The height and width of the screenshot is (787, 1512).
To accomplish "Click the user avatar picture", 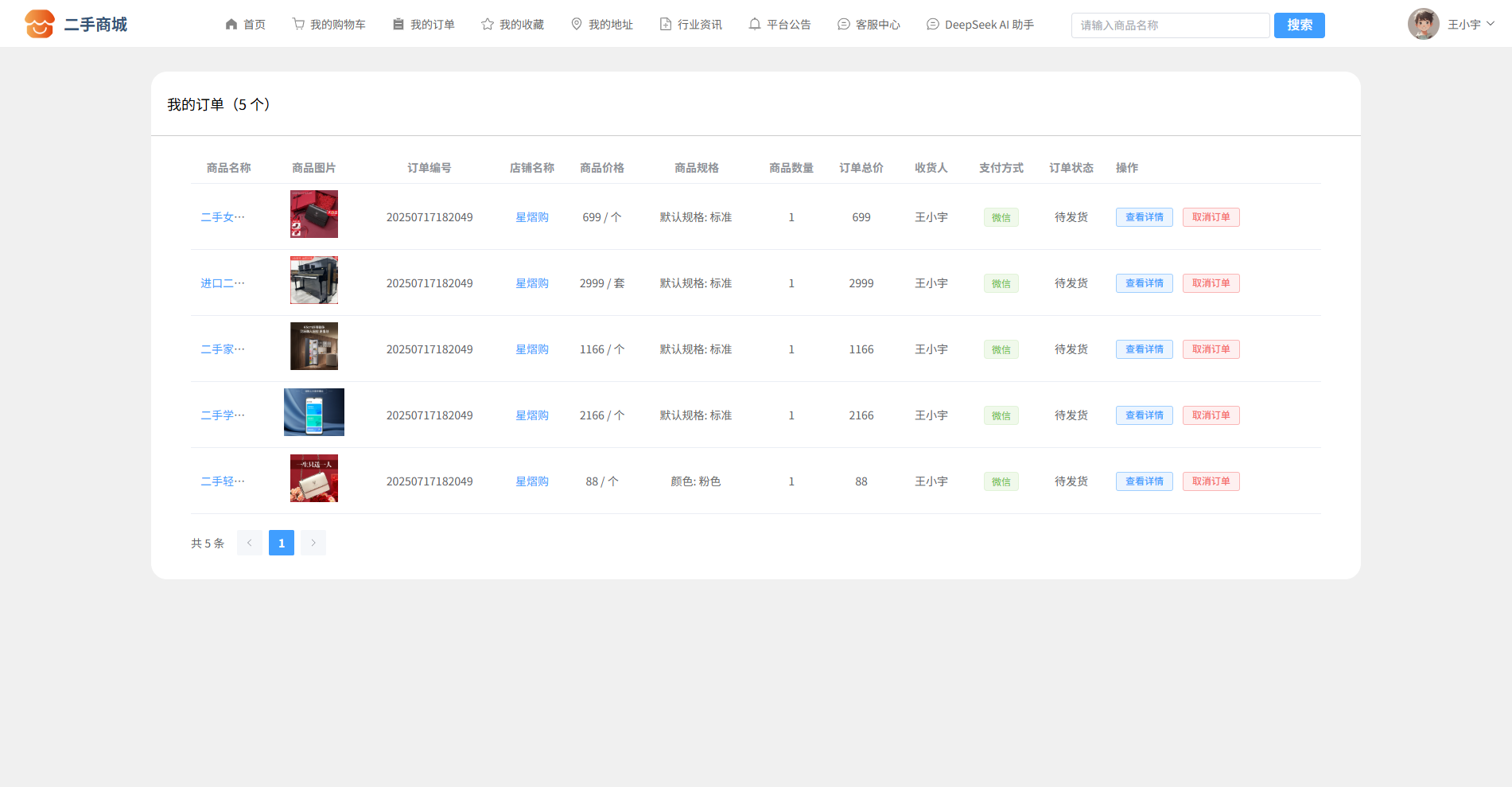I will coord(1423,25).
